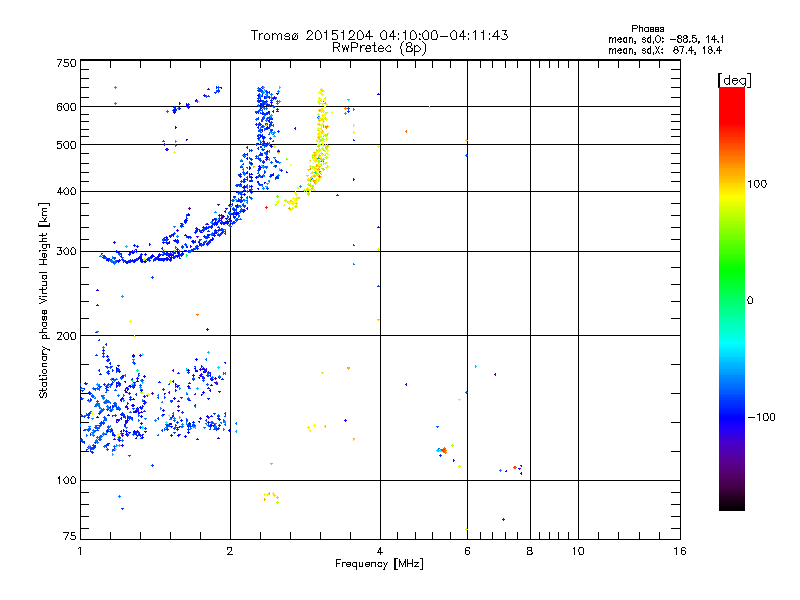Click the y-axis '600' tick label
This screenshot has height=600, width=800.
pos(66,107)
